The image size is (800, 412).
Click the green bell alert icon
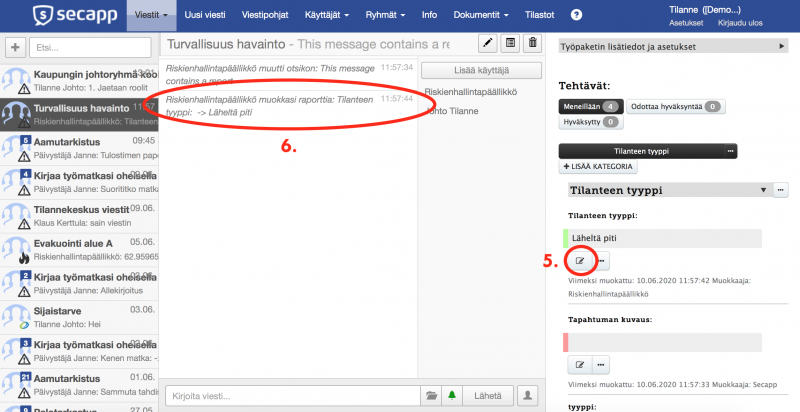coord(452,395)
